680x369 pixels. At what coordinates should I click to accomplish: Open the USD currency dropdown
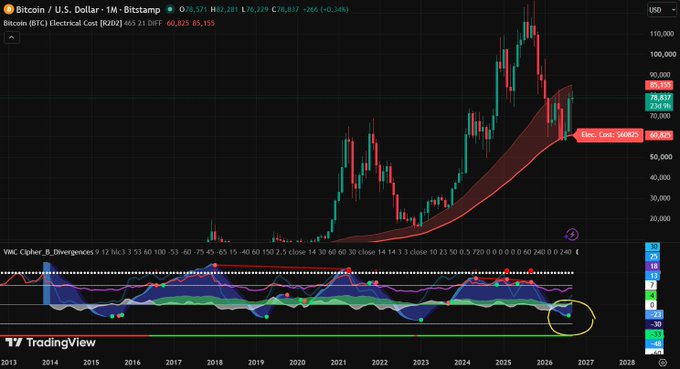[x=661, y=10]
